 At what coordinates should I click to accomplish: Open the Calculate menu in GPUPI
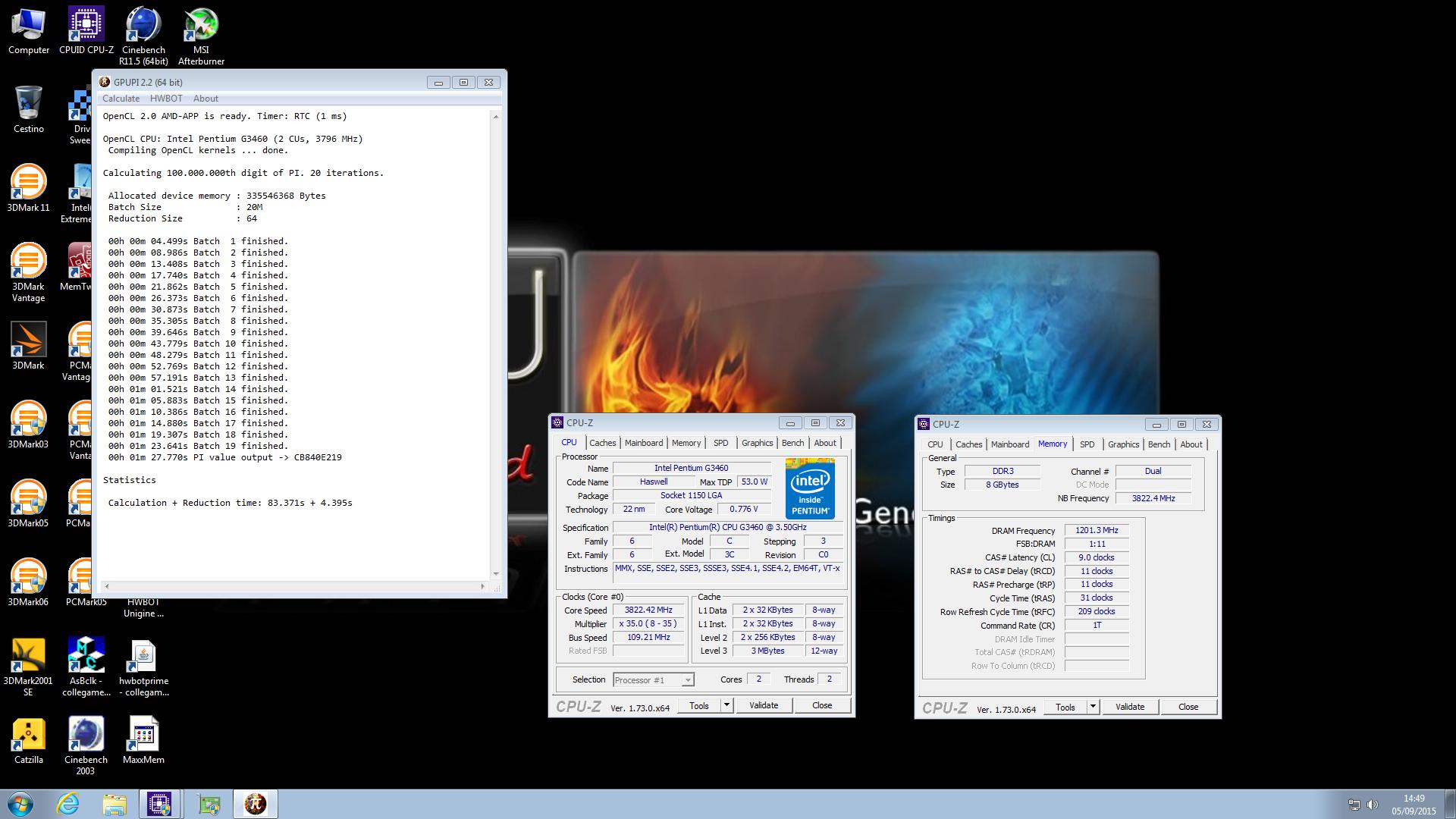(121, 99)
